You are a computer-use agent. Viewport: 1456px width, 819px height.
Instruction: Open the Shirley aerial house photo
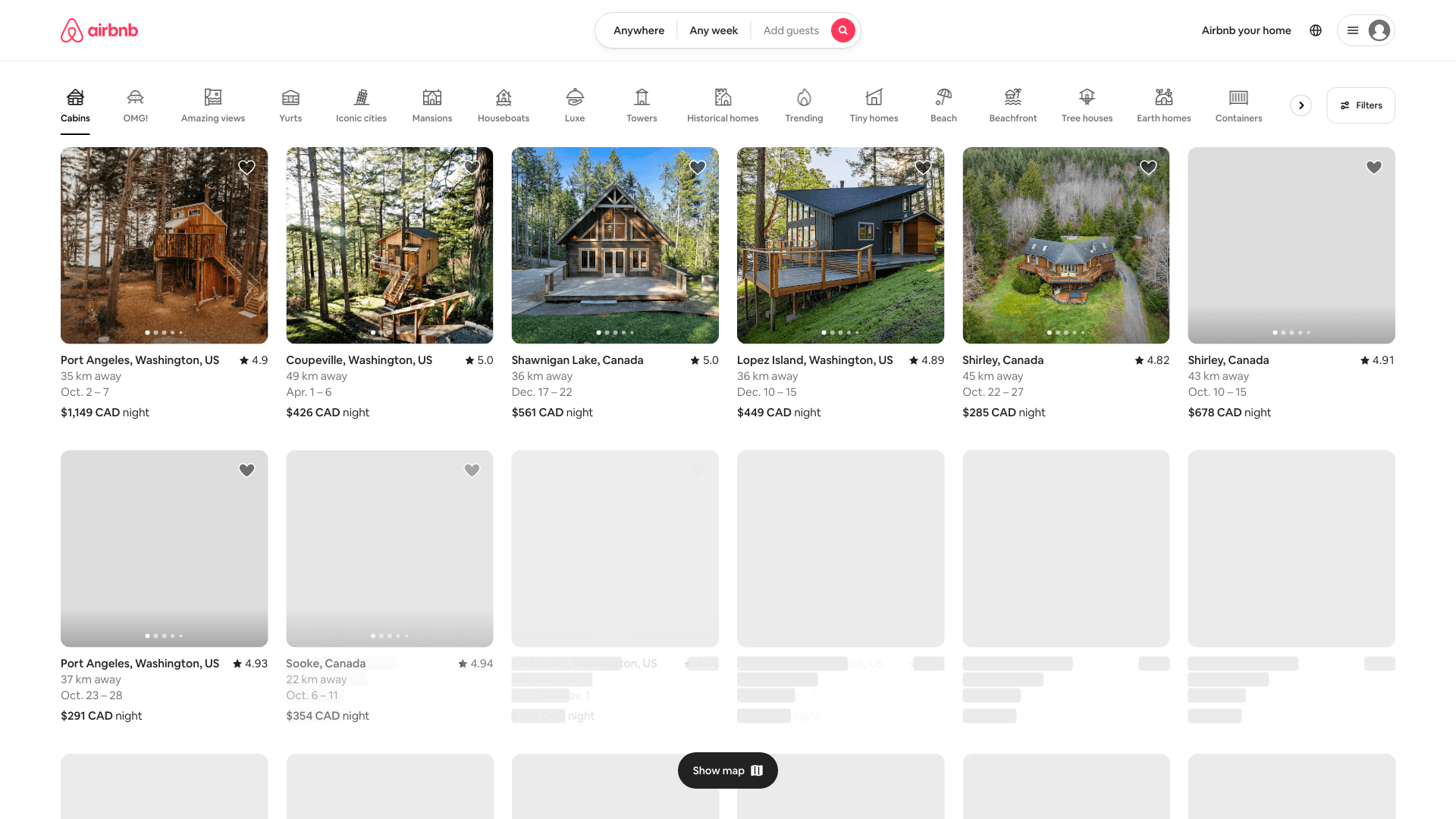coord(1065,245)
